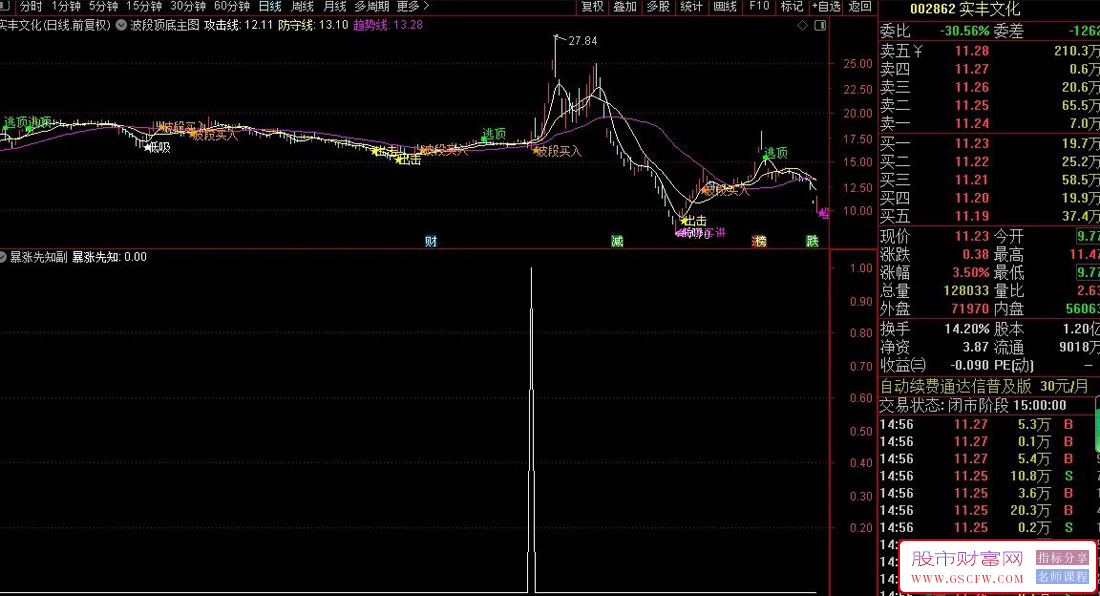Click the 卖二 ask row at 11.25
This screenshot has width=1100, height=596.
pos(989,105)
